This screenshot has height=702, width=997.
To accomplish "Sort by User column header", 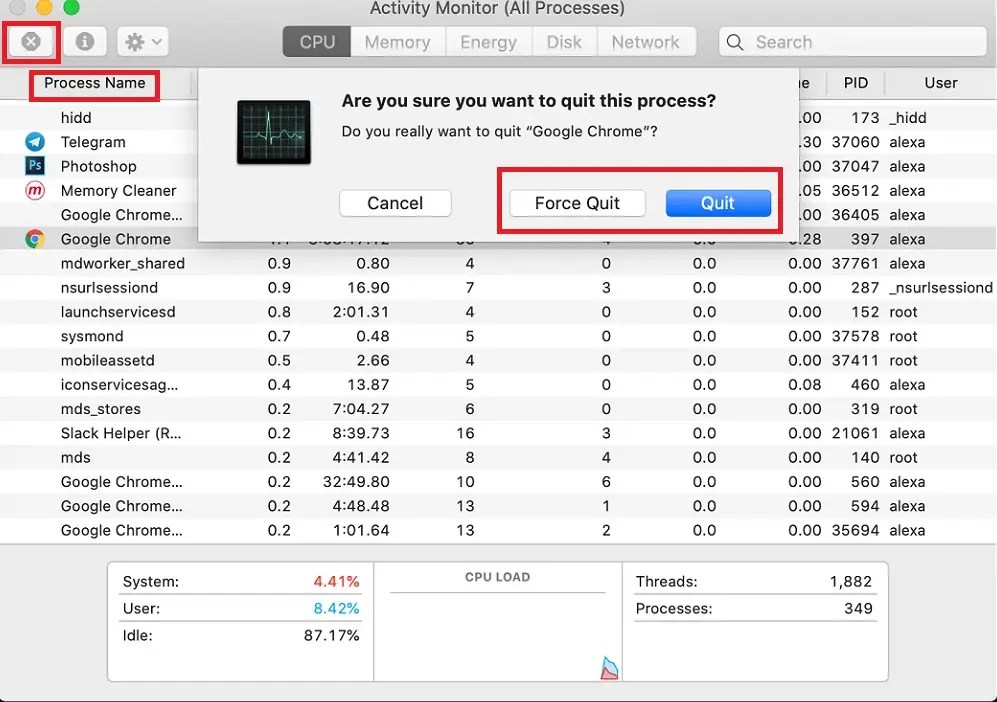I will click(x=940, y=83).
